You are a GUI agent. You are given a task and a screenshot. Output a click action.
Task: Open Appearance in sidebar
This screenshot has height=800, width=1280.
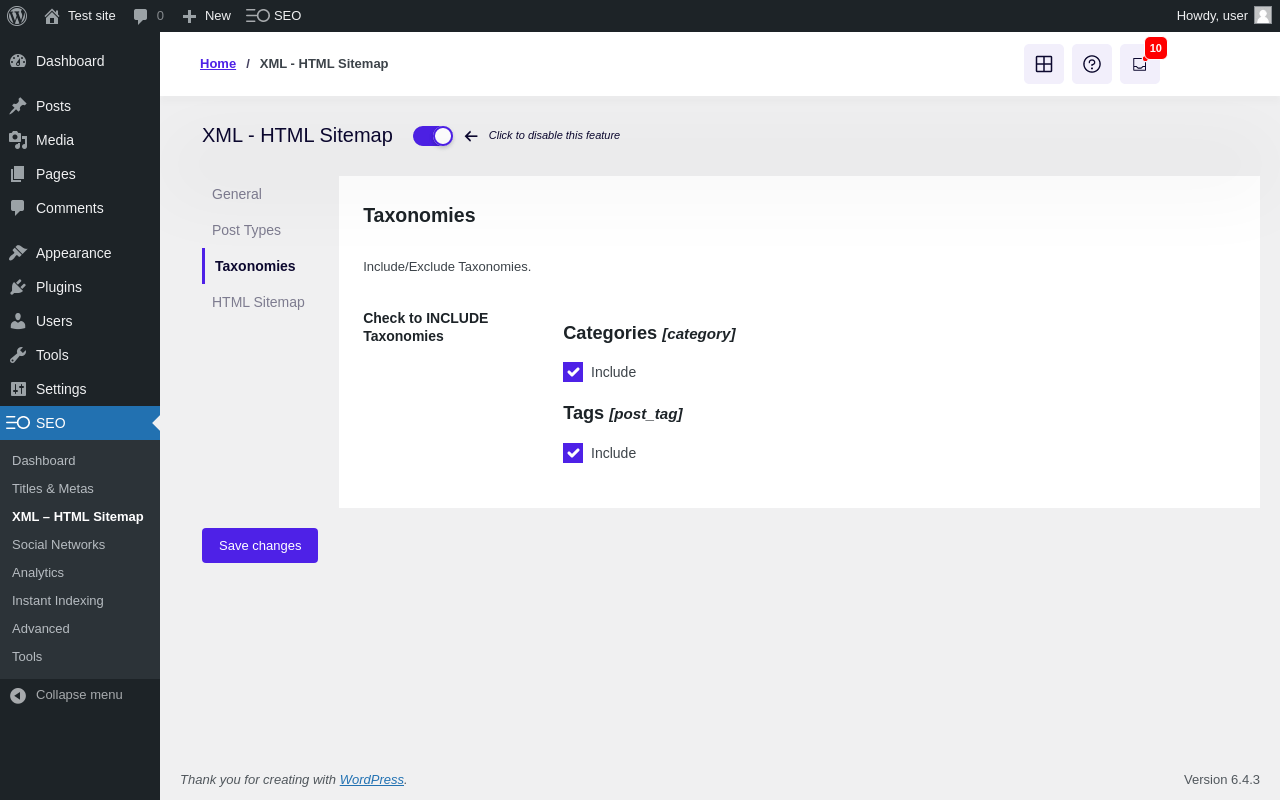coord(80,253)
